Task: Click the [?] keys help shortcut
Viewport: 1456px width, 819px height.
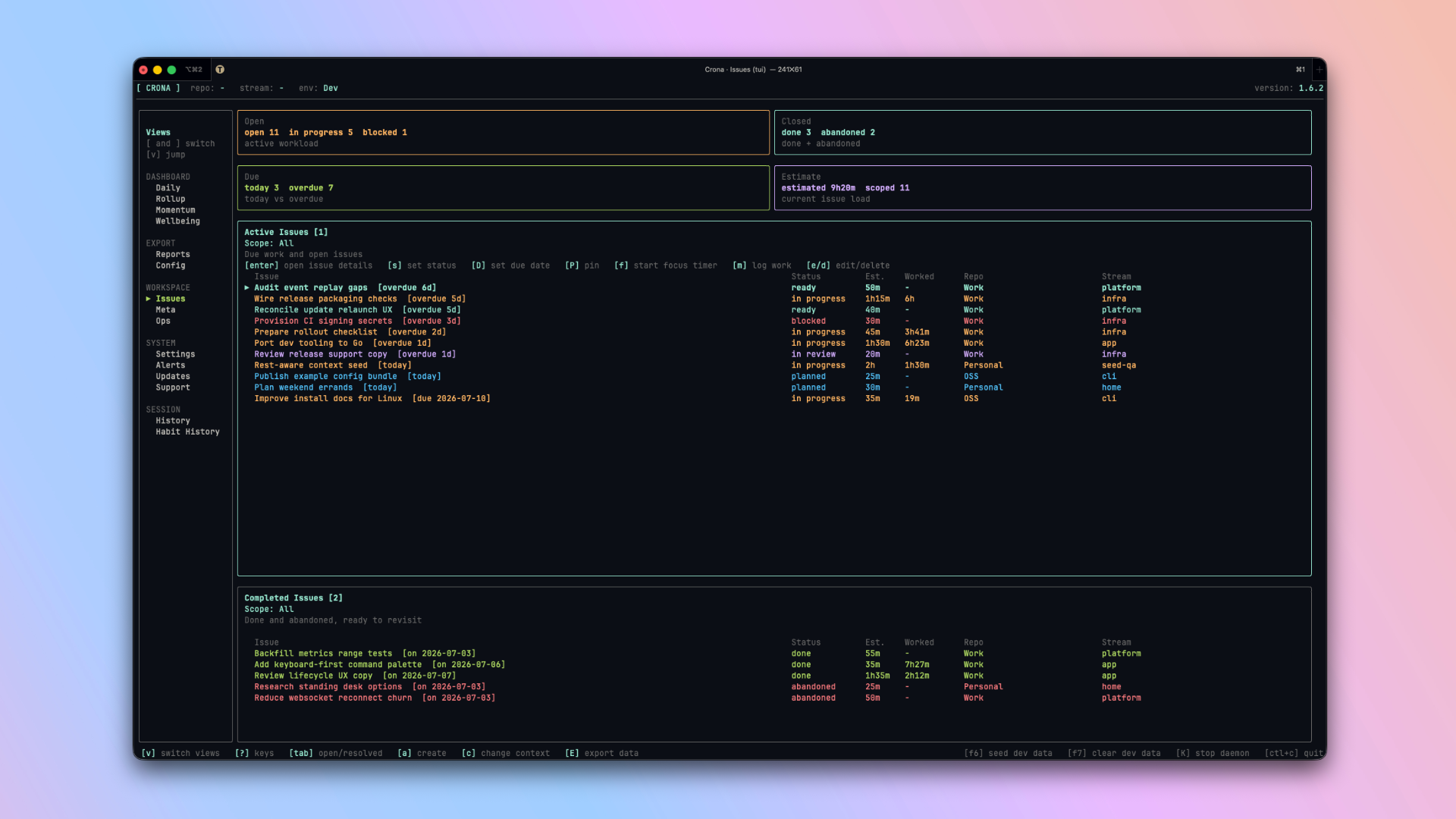Action: click(x=254, y=754)
